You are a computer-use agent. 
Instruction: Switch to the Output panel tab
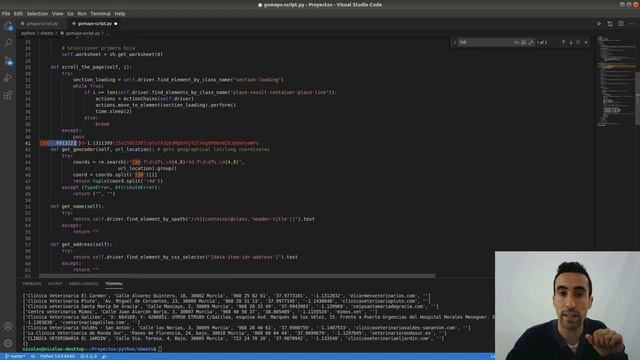point(55,284)
